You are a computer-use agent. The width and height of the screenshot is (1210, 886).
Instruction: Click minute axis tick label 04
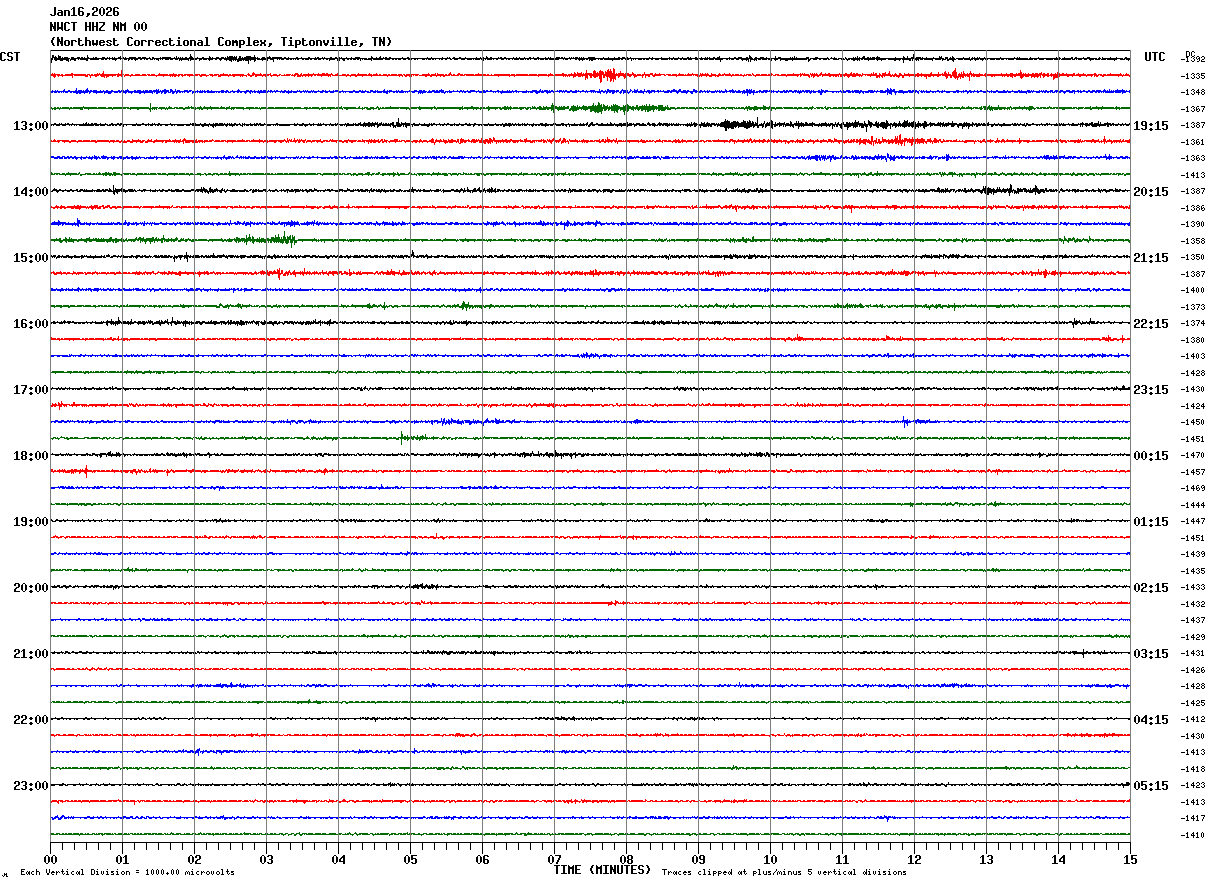coord(338,859)
